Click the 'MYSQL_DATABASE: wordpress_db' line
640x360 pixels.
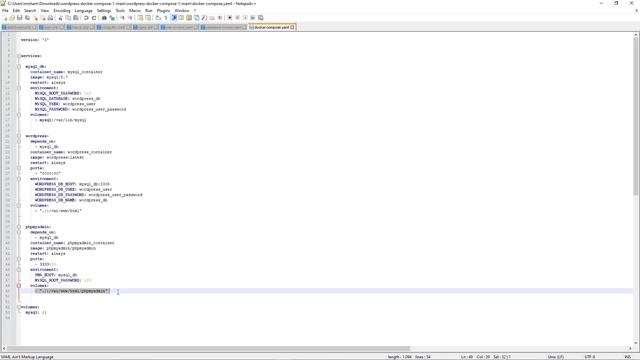(67, 98)
